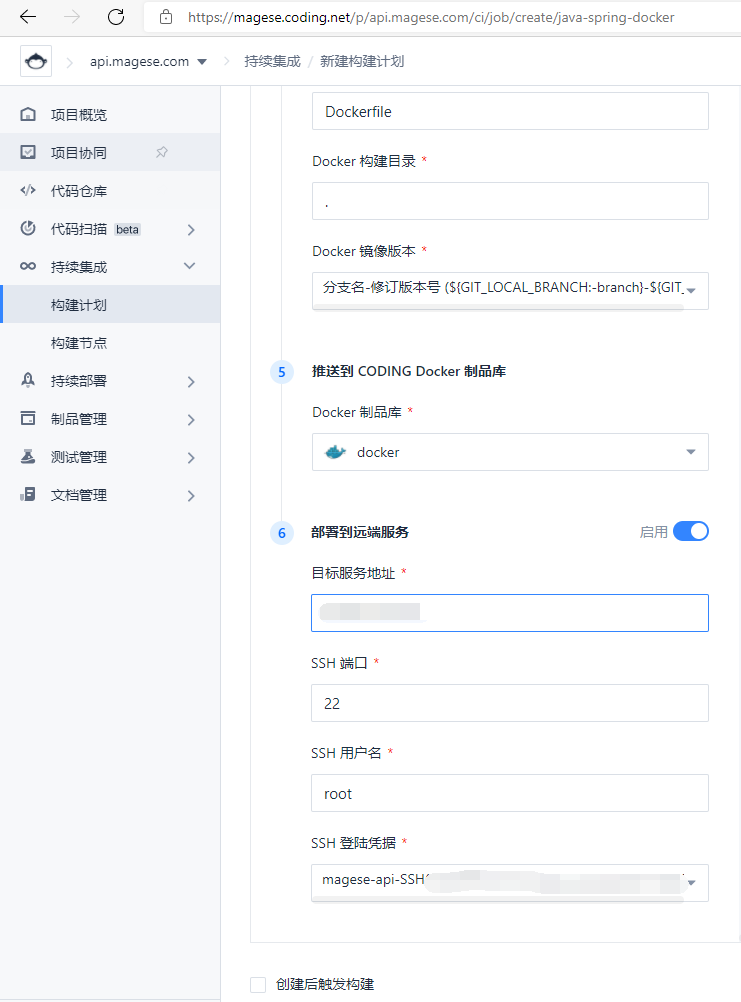This screenshot has height=1002, width=741.
Task: Click the 持续部署 rocket icon
Action: coord(28,380)
